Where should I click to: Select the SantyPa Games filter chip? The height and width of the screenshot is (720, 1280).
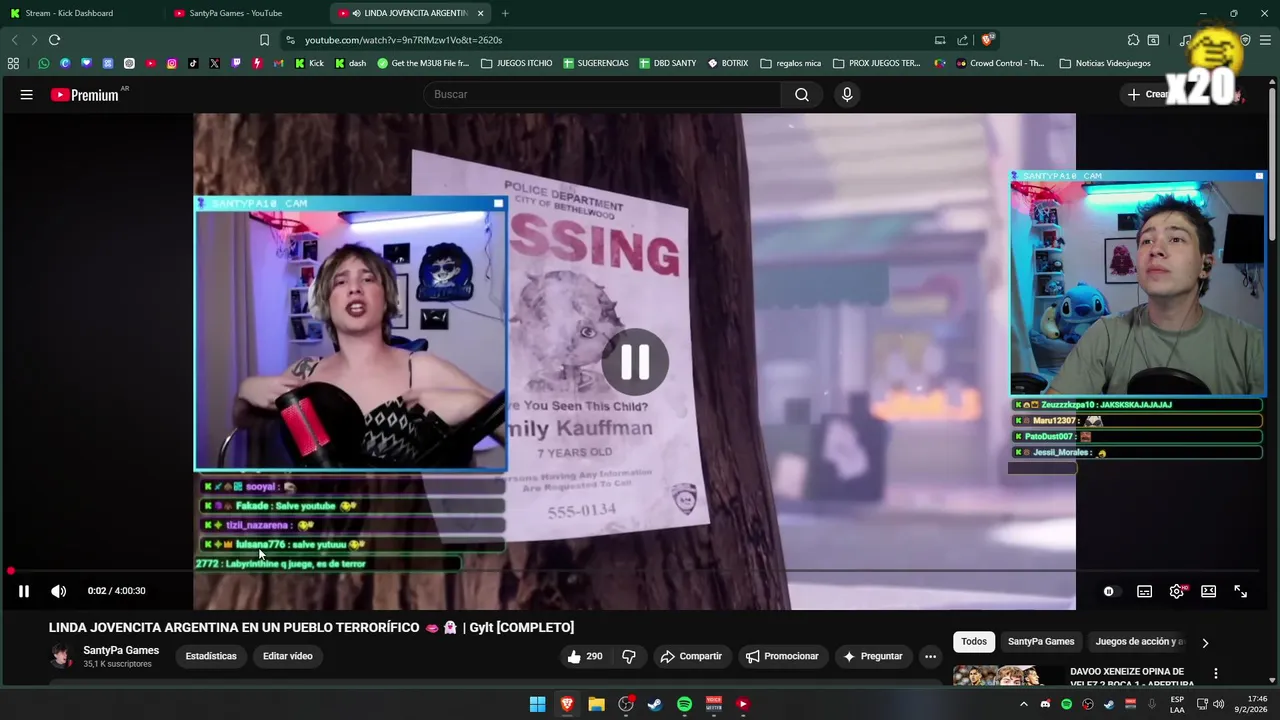1041,642
